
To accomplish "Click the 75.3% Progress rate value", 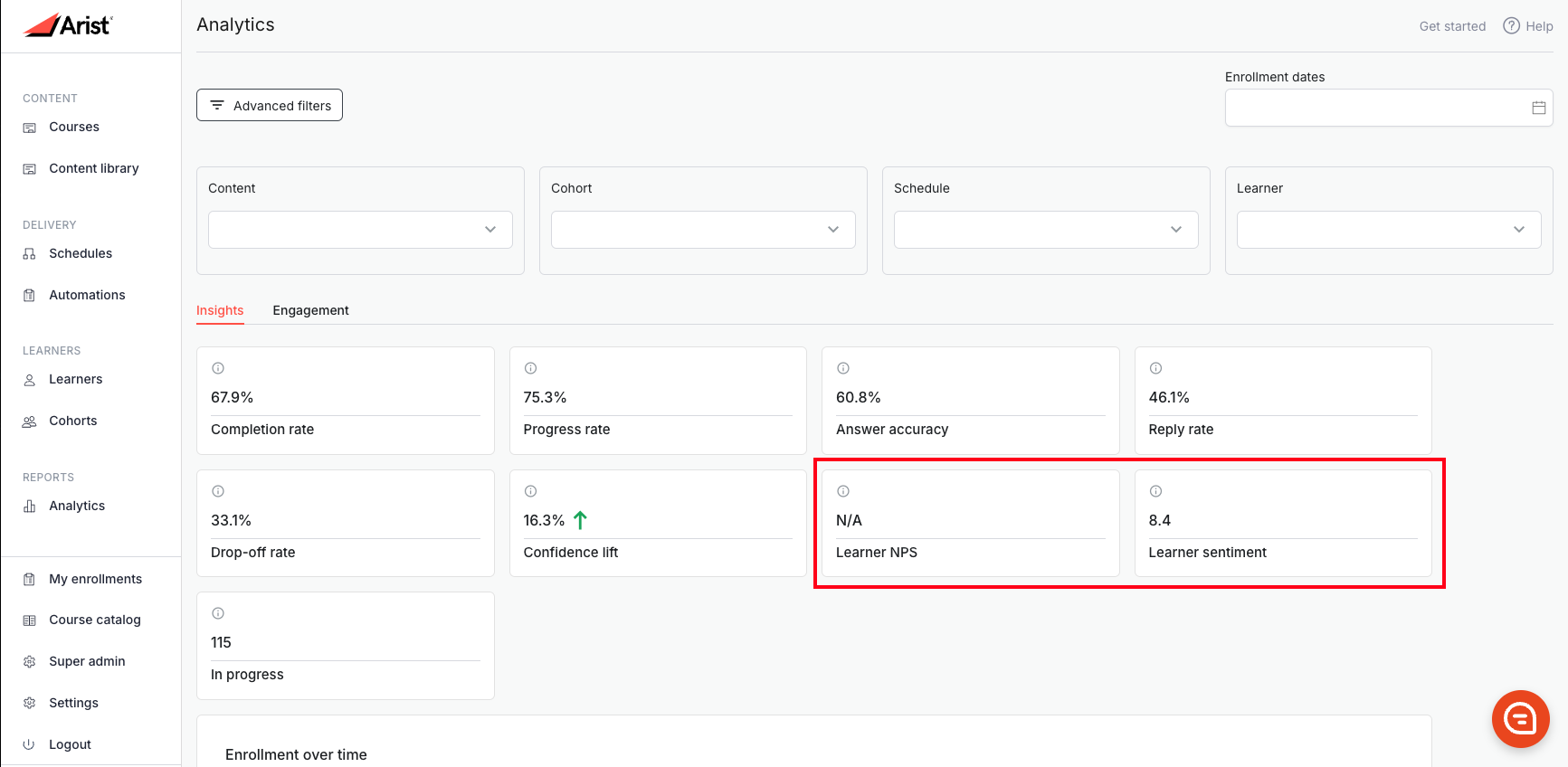I will pos(545,397).
